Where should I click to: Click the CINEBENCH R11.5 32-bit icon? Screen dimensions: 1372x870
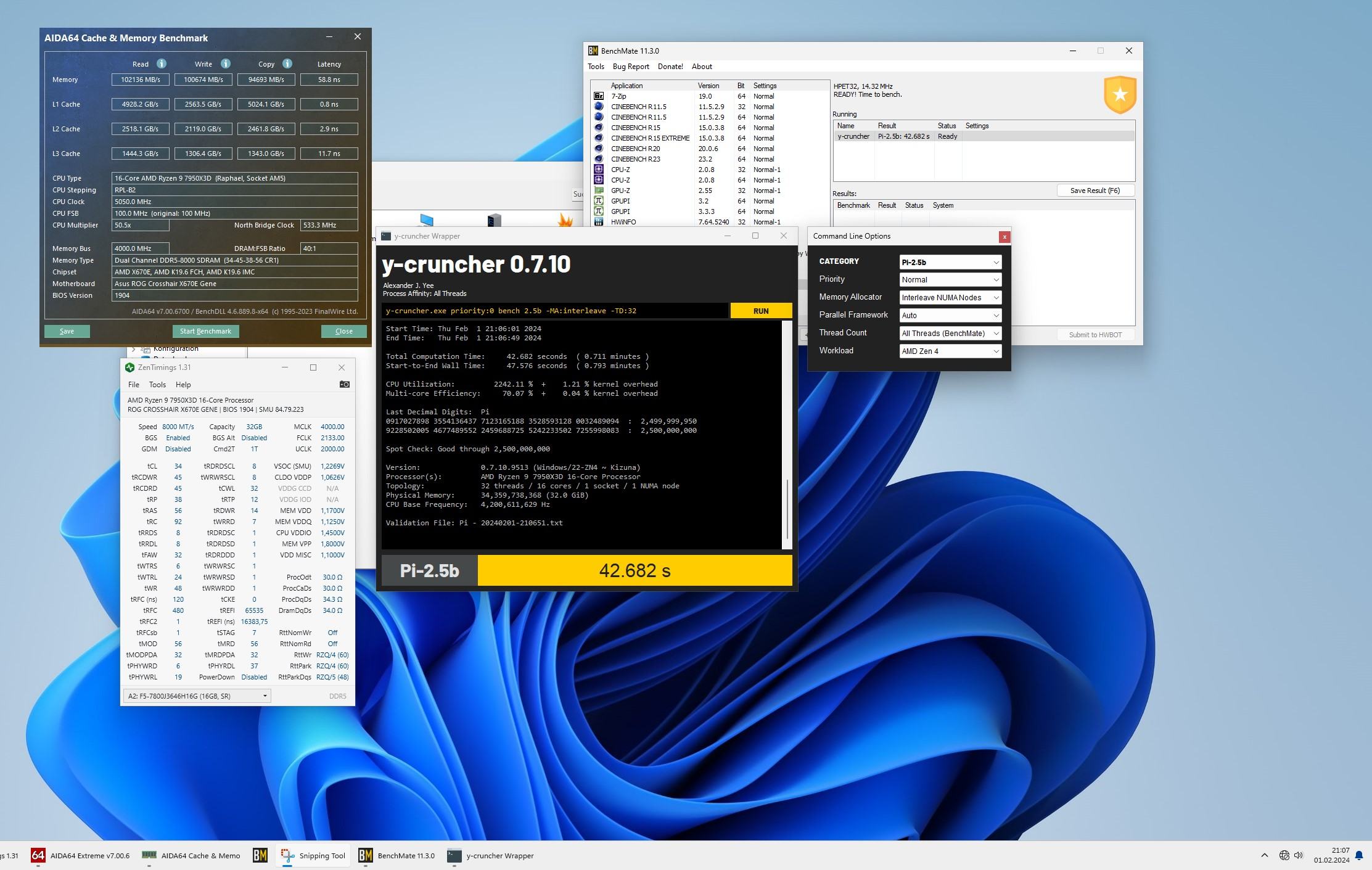pyautogui.click(x=598, y=107)
